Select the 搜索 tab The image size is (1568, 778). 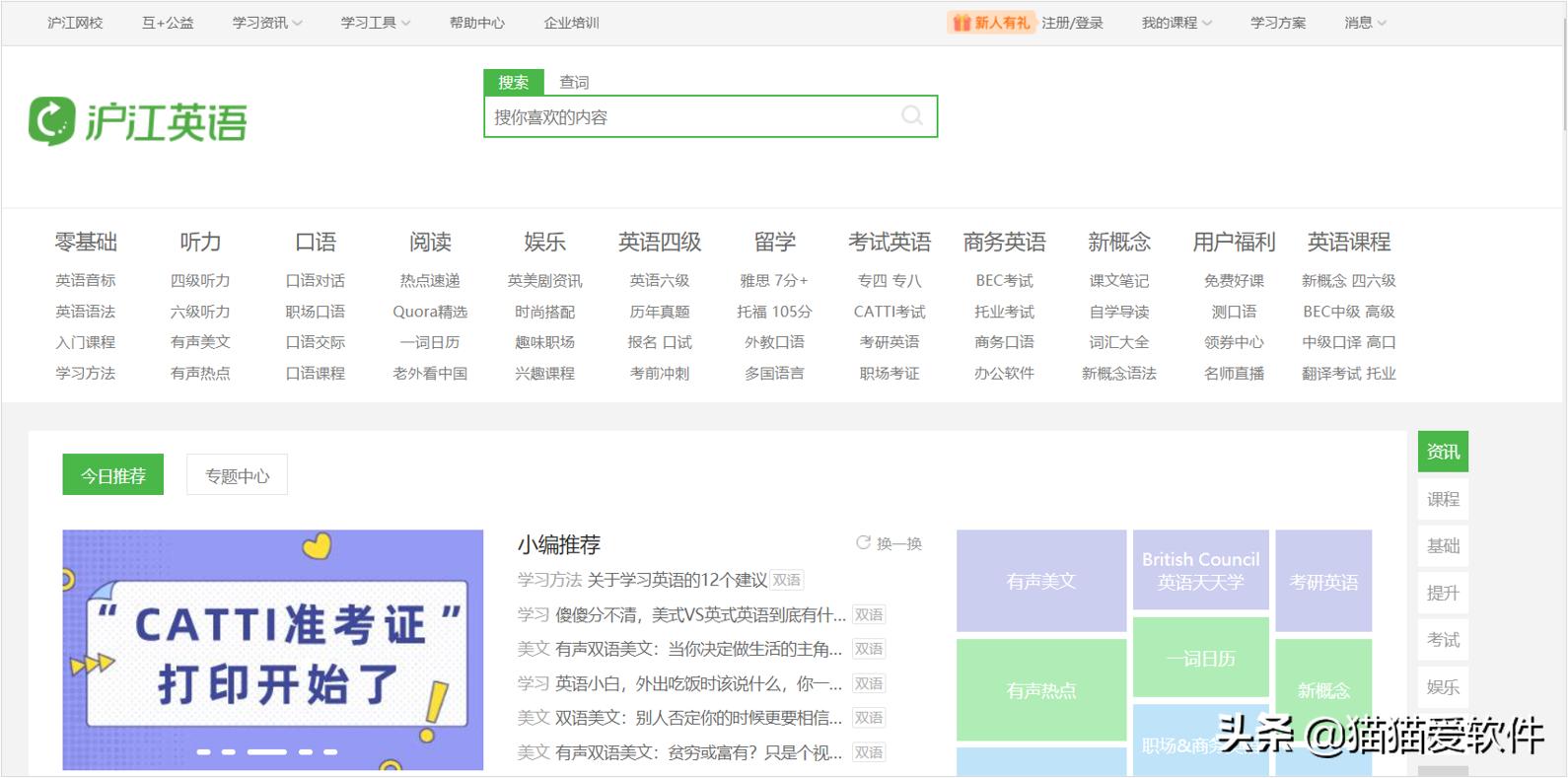514,82
